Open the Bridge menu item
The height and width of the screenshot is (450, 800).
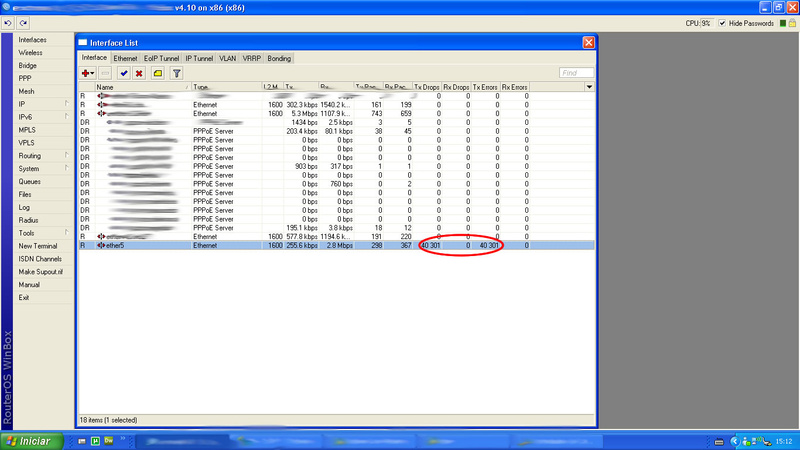coord(28,65)
